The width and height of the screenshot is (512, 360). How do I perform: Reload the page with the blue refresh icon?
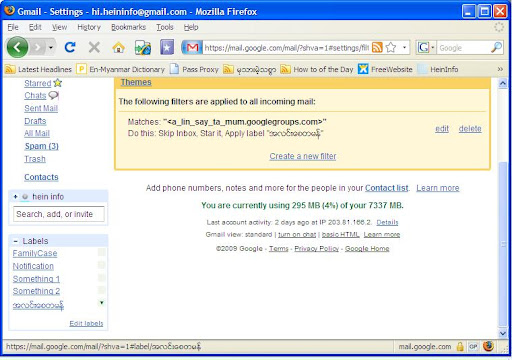(x=70, y=47)
